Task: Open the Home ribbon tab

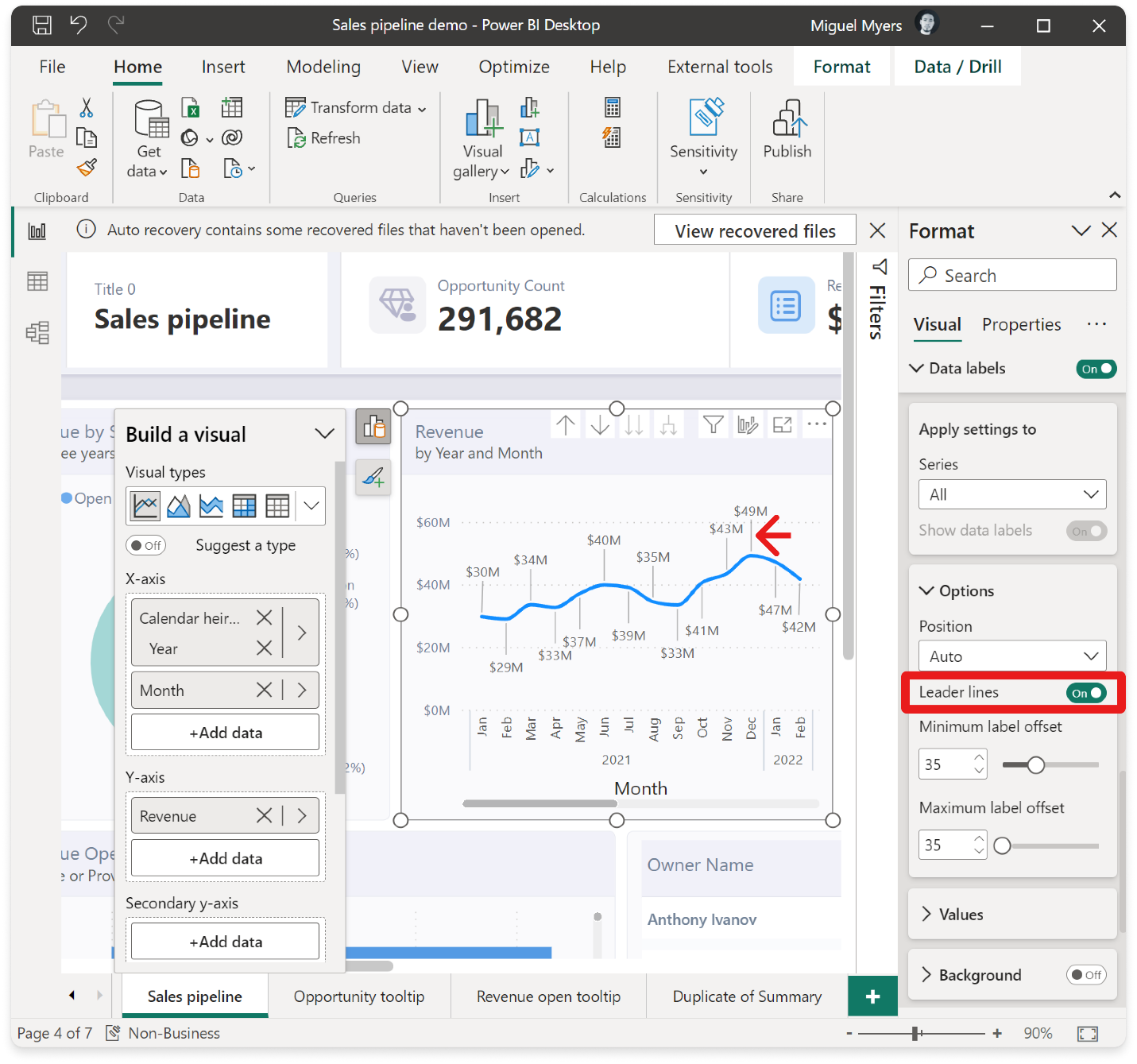Action: coord(137,67)
